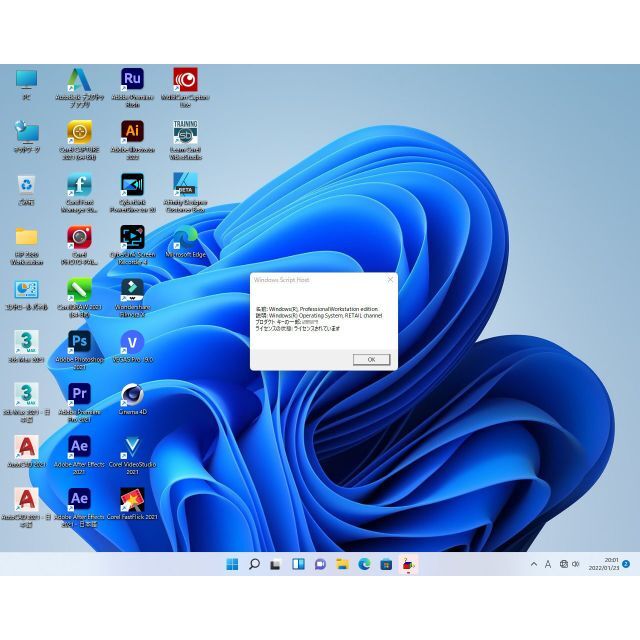Screen dimensions: 640x640
Task: Launch CorelDRAW 2021 shortcut
Action: pos(80,298)
